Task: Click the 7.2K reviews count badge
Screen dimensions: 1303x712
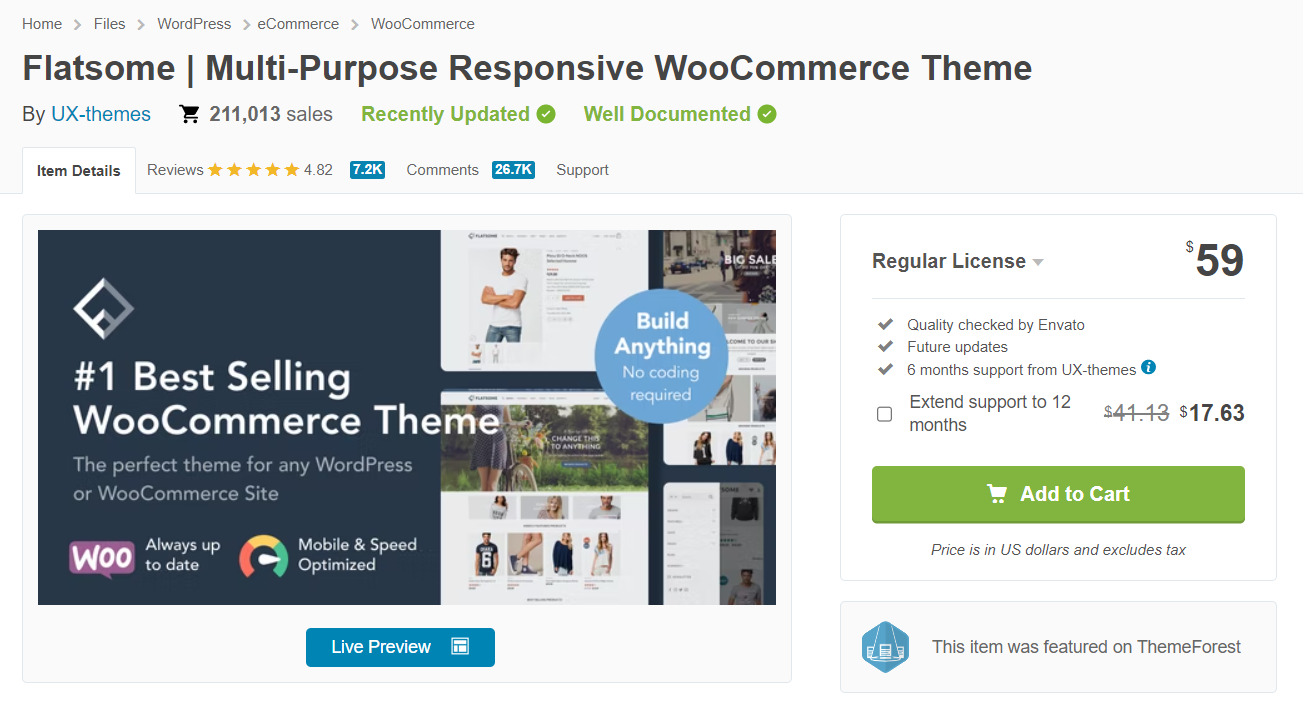Action: tap(367, 170)
